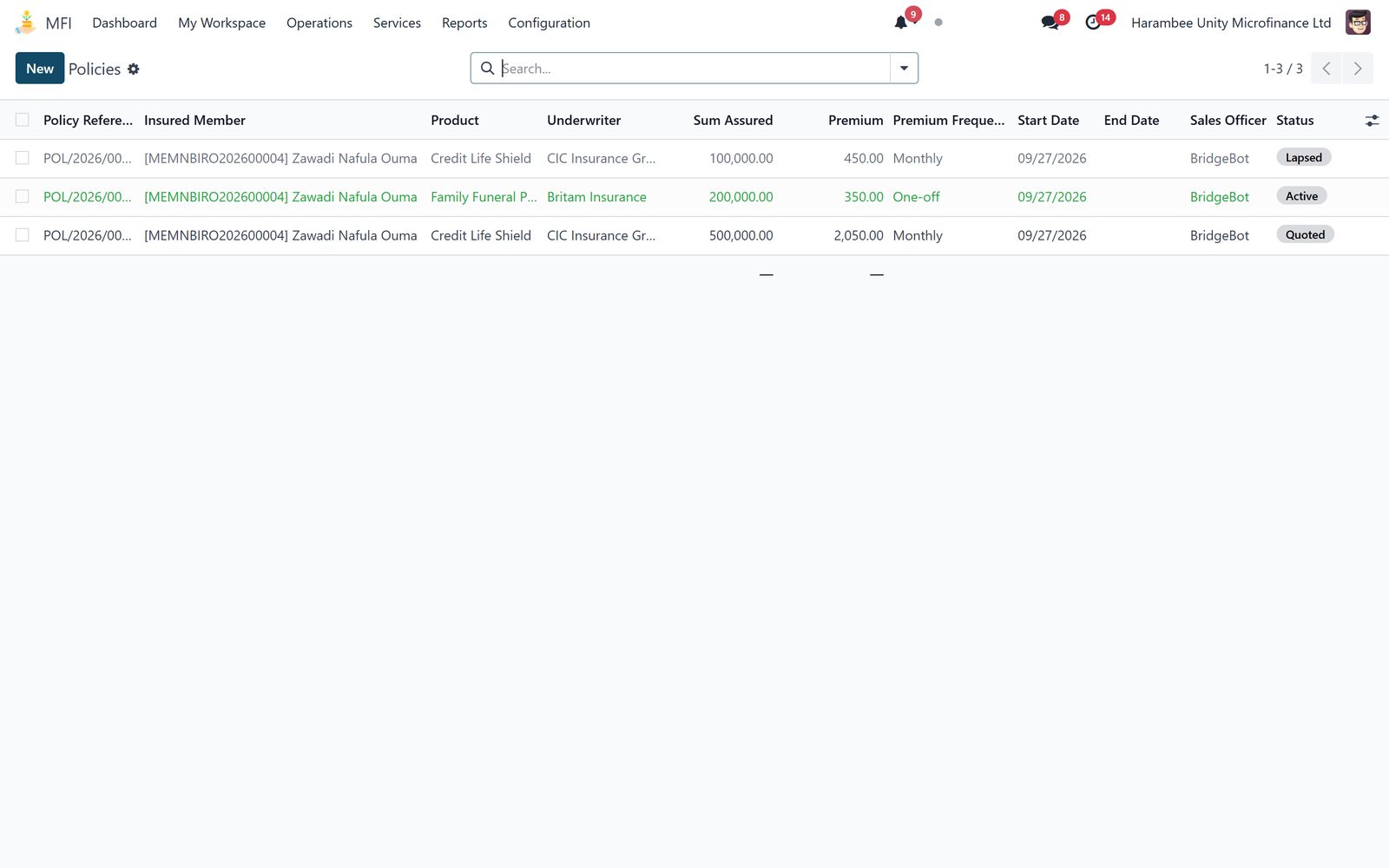Sort by Insured Member column header
Screen dimensions: 1389x868
click(x=194, y=121)
